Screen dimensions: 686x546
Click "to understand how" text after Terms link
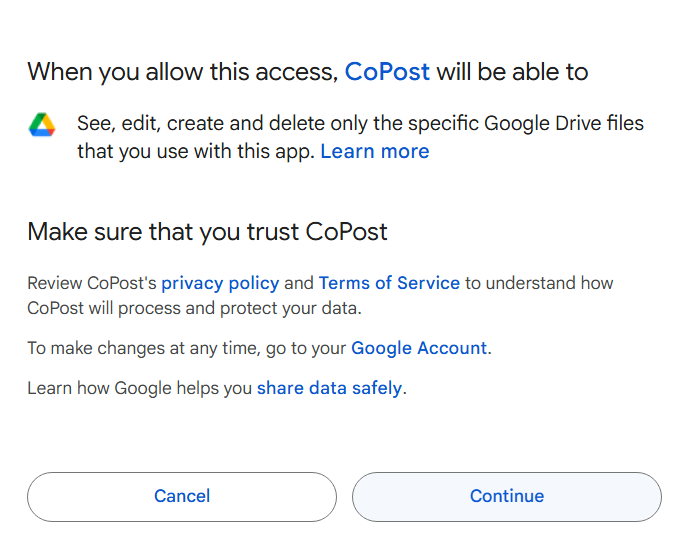539,283
